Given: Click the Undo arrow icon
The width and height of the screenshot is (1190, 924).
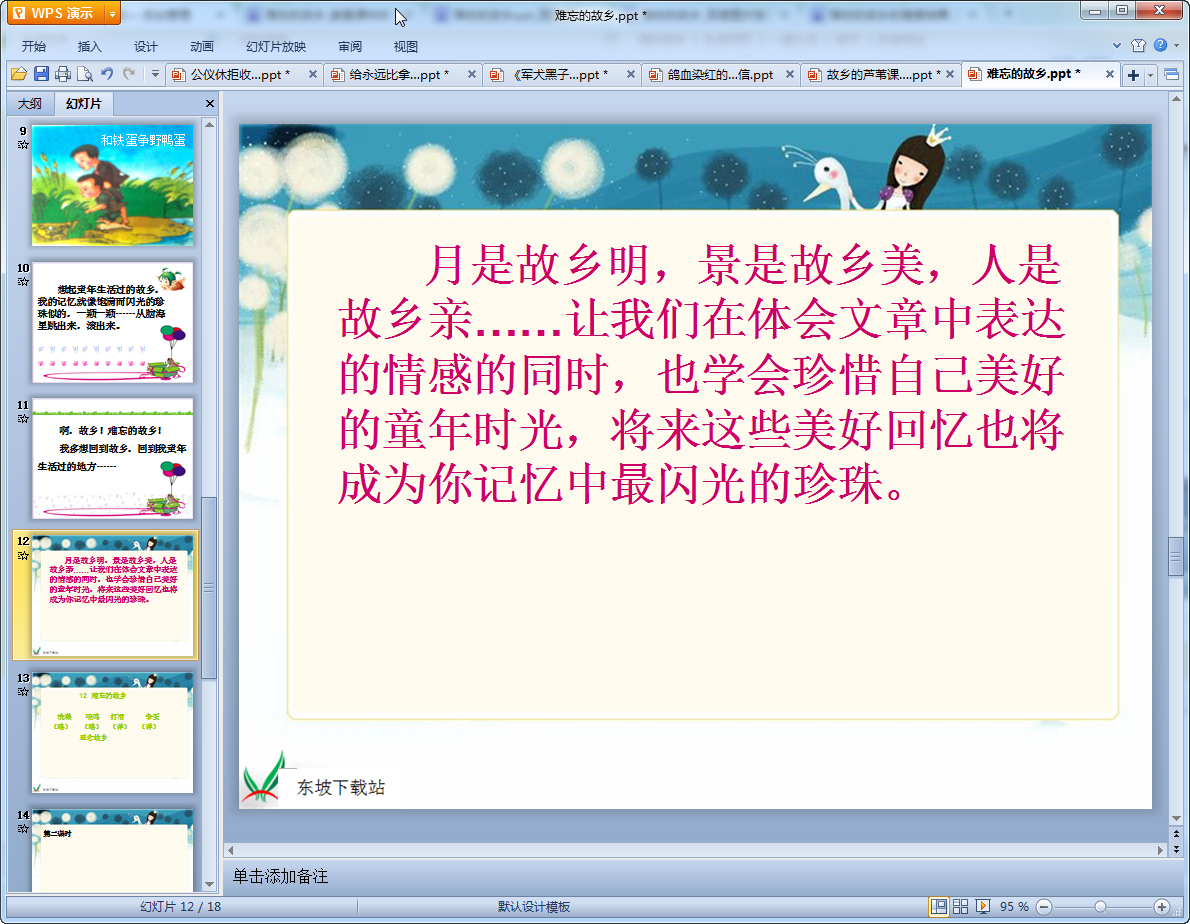Looking at the screenshot, I should (107, 74).
